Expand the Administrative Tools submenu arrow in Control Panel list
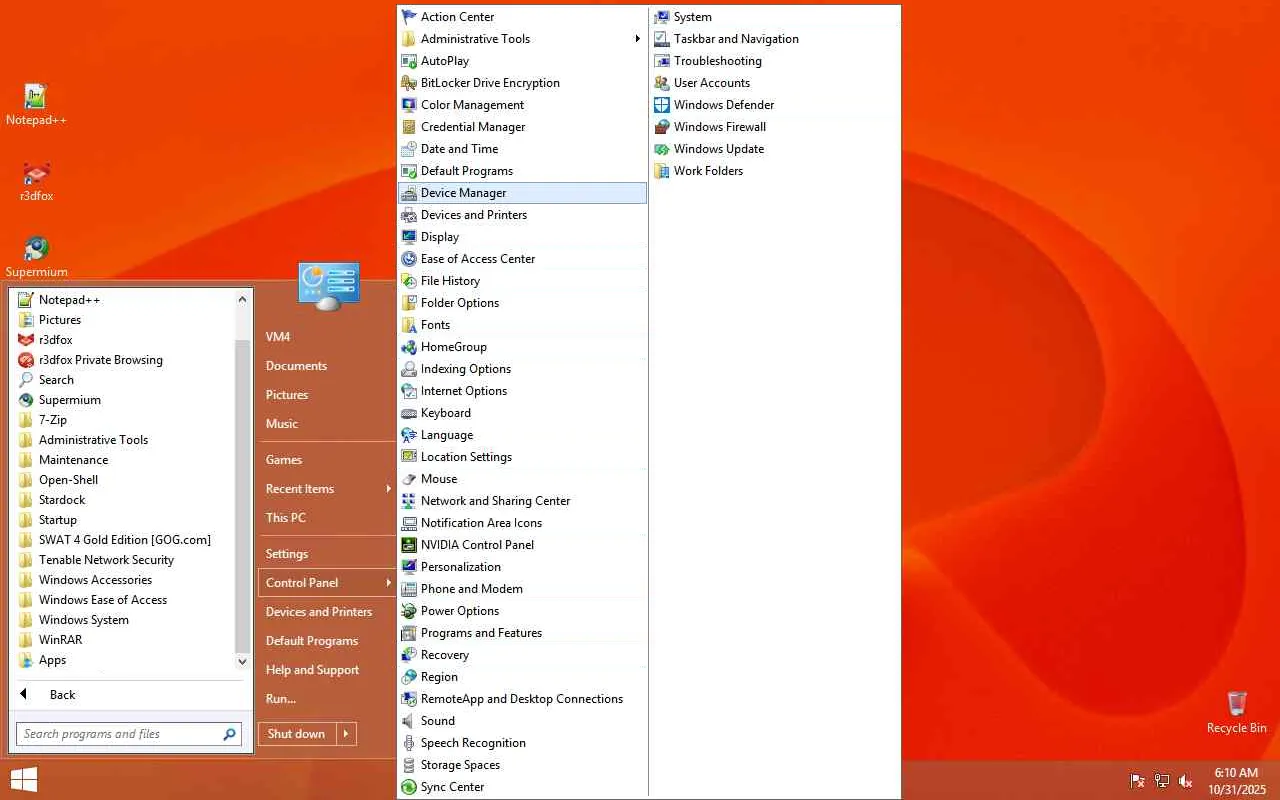 (x=637, y=39)
